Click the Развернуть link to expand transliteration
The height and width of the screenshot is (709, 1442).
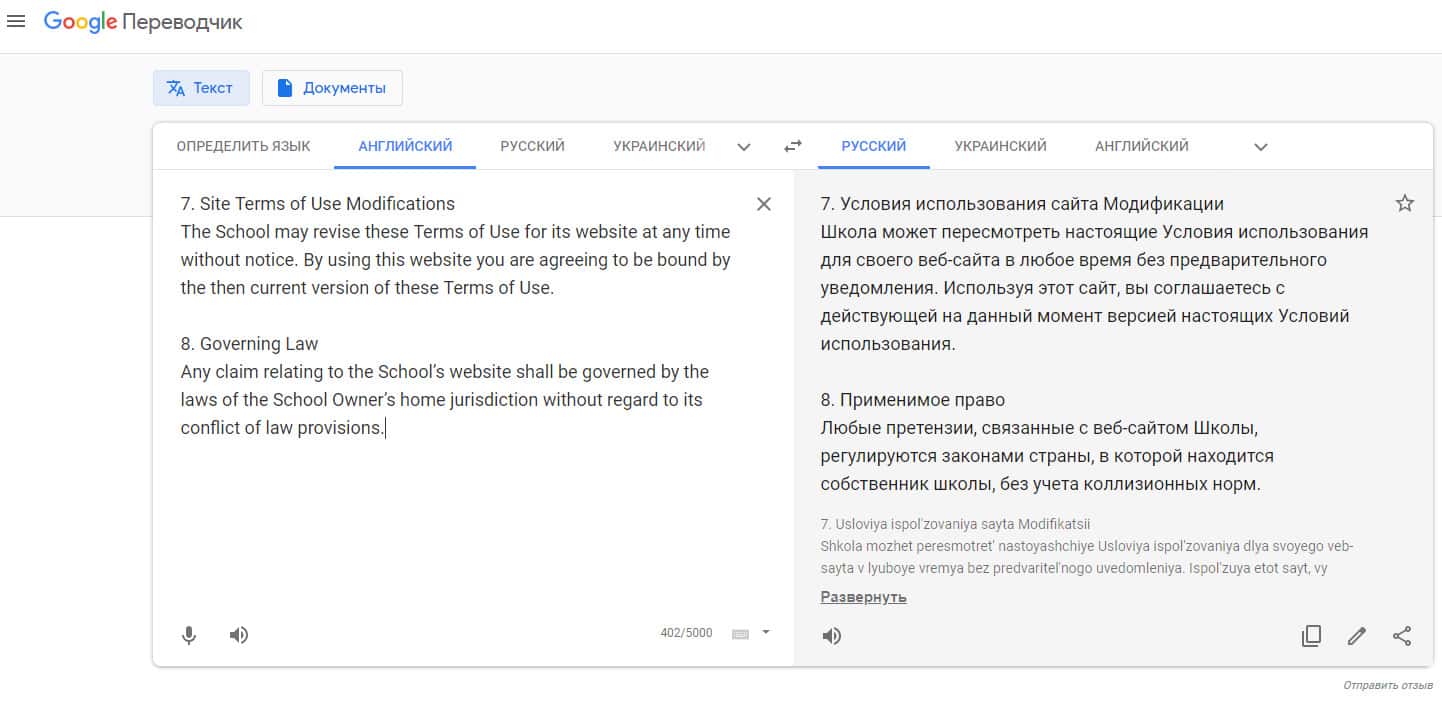[863, 597]
